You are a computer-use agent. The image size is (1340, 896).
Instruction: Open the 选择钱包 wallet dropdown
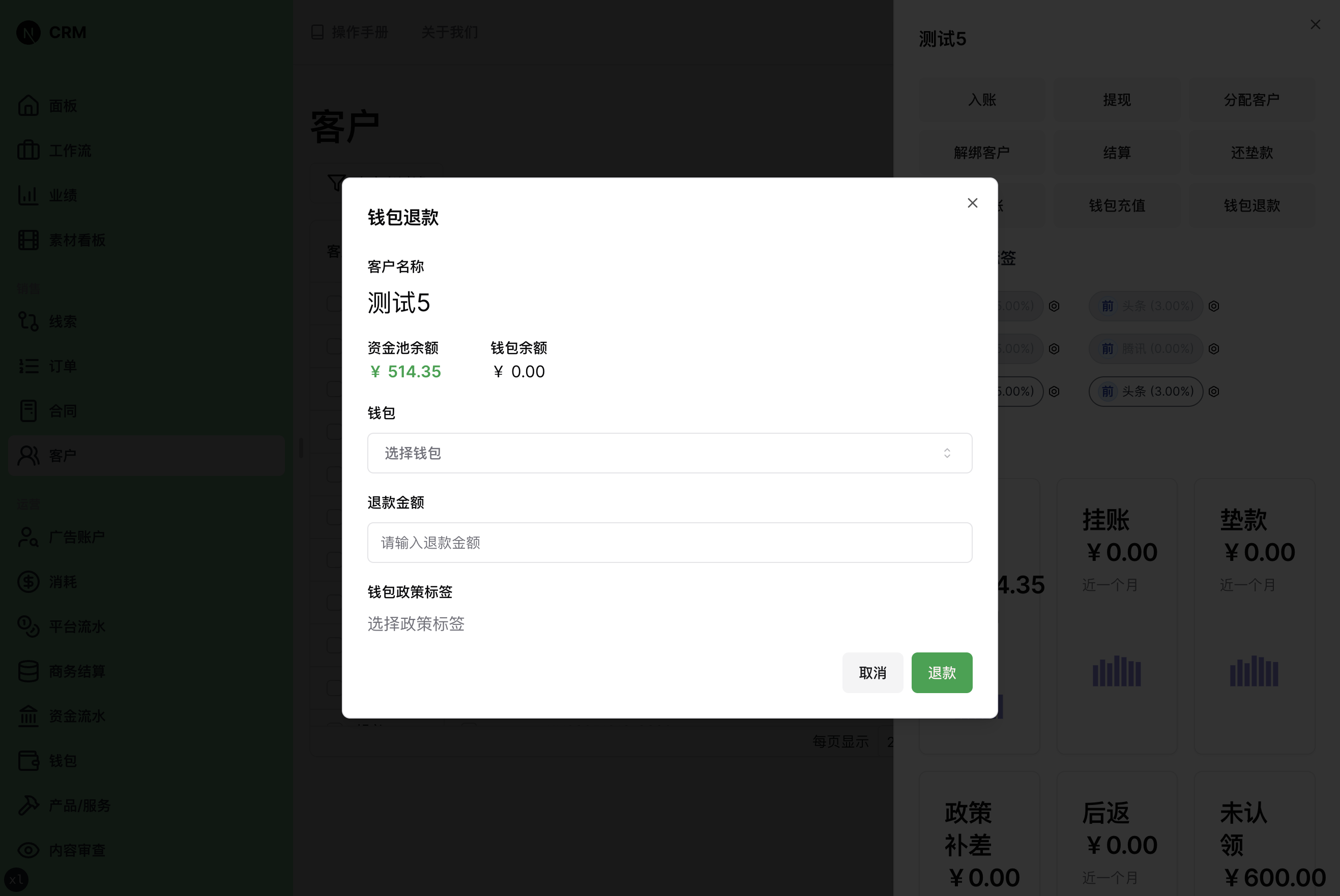tap(669, 453)
